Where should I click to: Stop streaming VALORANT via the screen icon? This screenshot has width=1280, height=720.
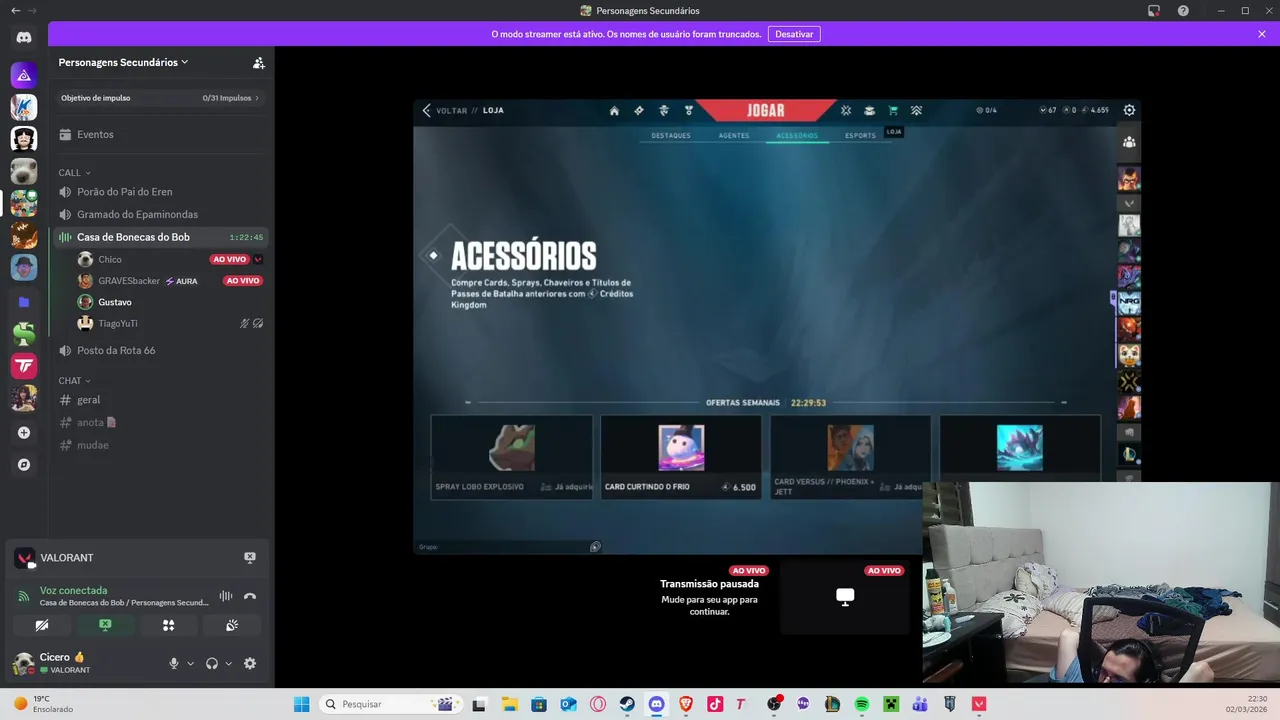point(250,558)
